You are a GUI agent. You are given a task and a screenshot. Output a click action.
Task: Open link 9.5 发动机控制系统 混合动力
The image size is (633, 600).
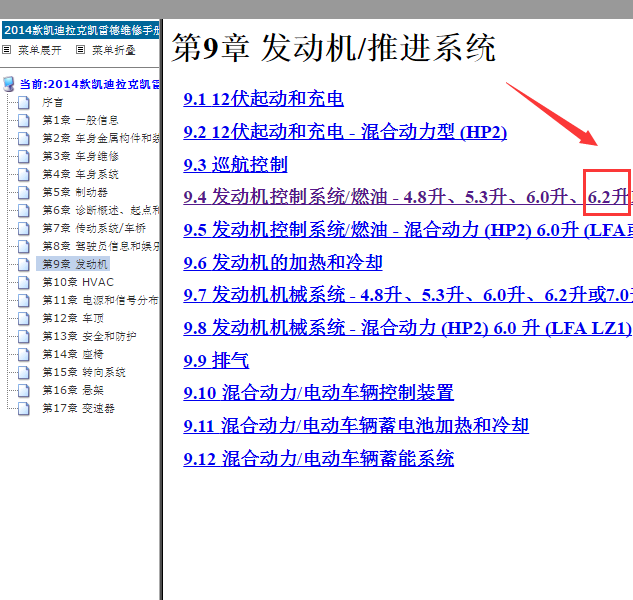coord(408,230)
